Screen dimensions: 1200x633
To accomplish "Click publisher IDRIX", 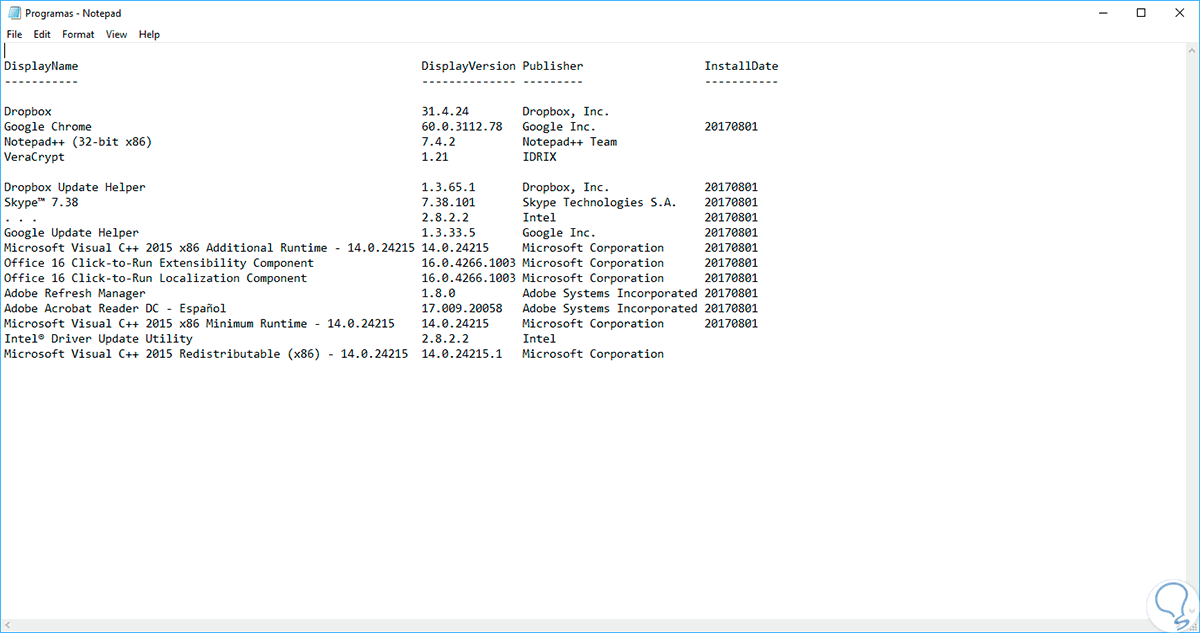I will (x=539, y=157).
